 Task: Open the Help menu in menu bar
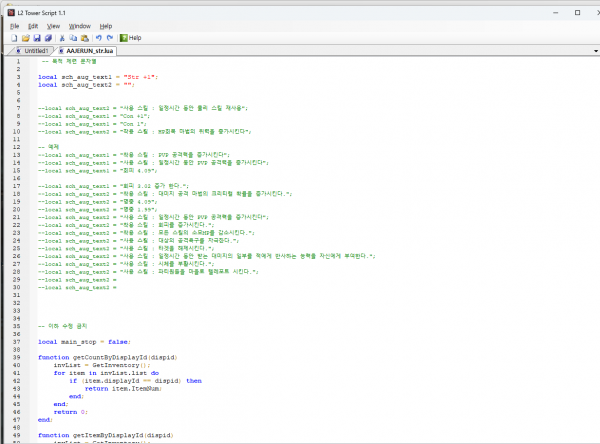[x=106, y=25]
